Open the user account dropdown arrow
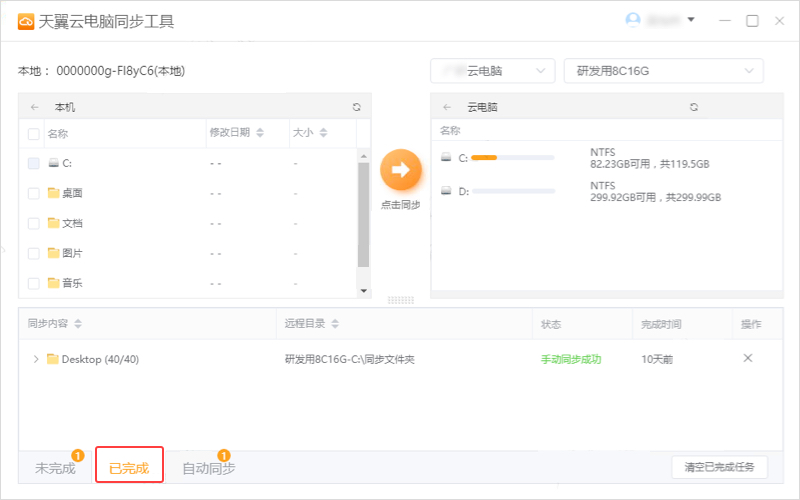The height and width of the screenshot is (500, 800). [691, 20]
